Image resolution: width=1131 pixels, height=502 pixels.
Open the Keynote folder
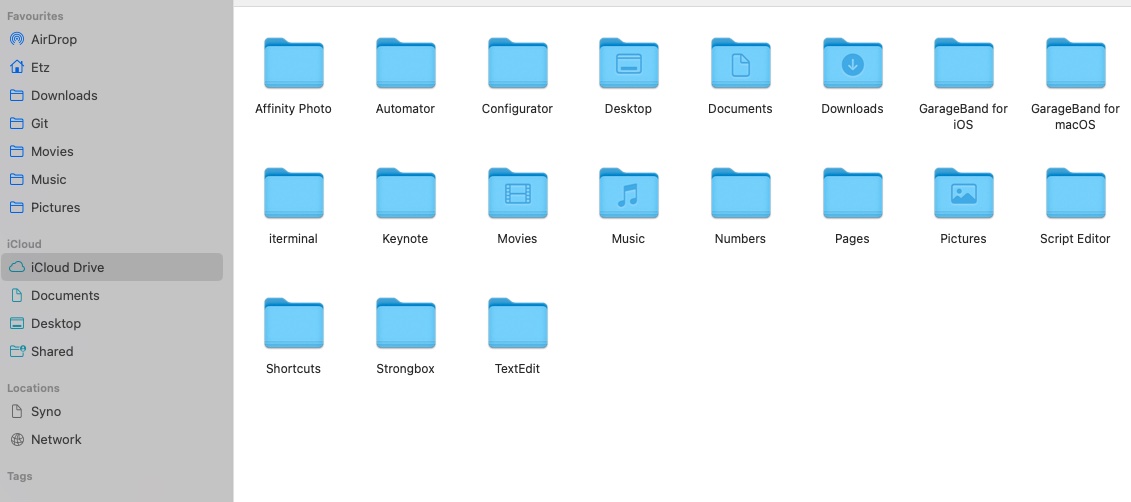[x=405, y=193]
